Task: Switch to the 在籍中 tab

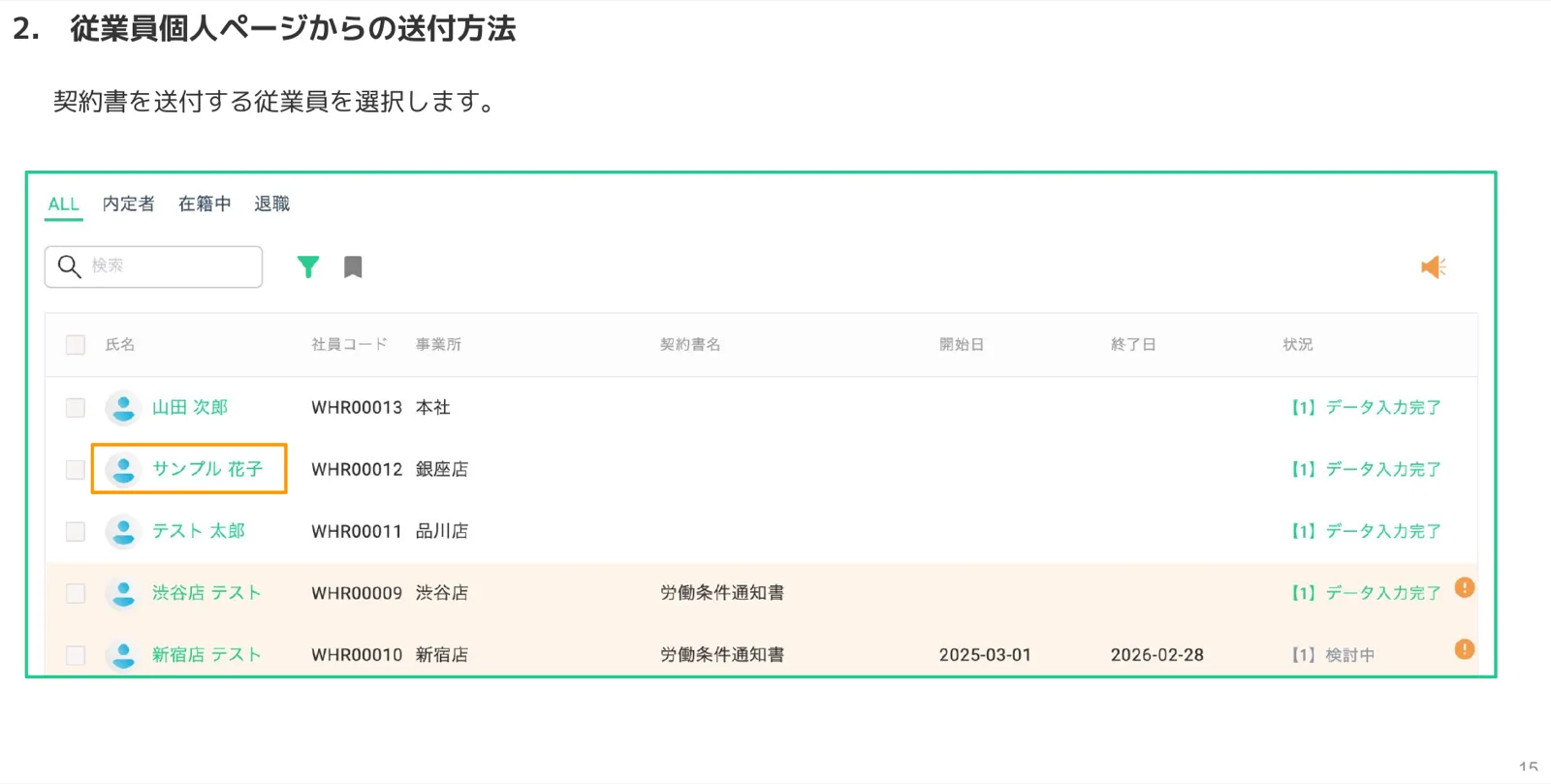Action: click(205, 204)
